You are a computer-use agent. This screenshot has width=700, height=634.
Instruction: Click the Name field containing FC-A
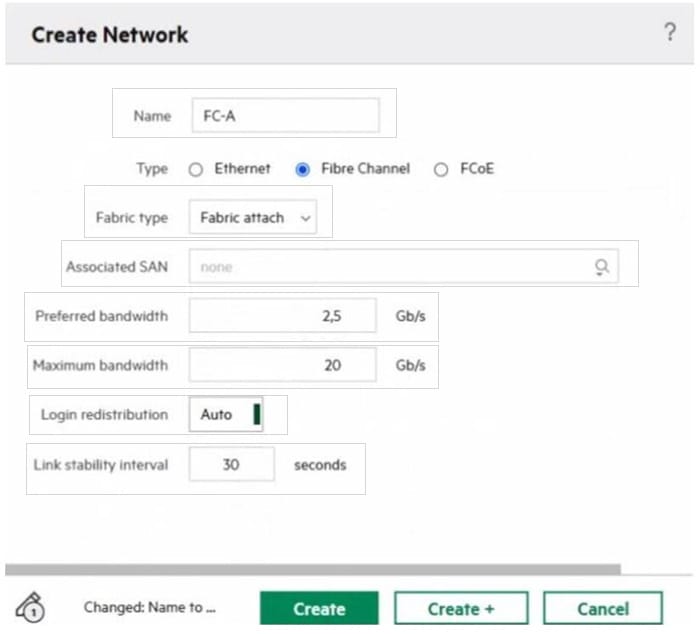point(284,116)
